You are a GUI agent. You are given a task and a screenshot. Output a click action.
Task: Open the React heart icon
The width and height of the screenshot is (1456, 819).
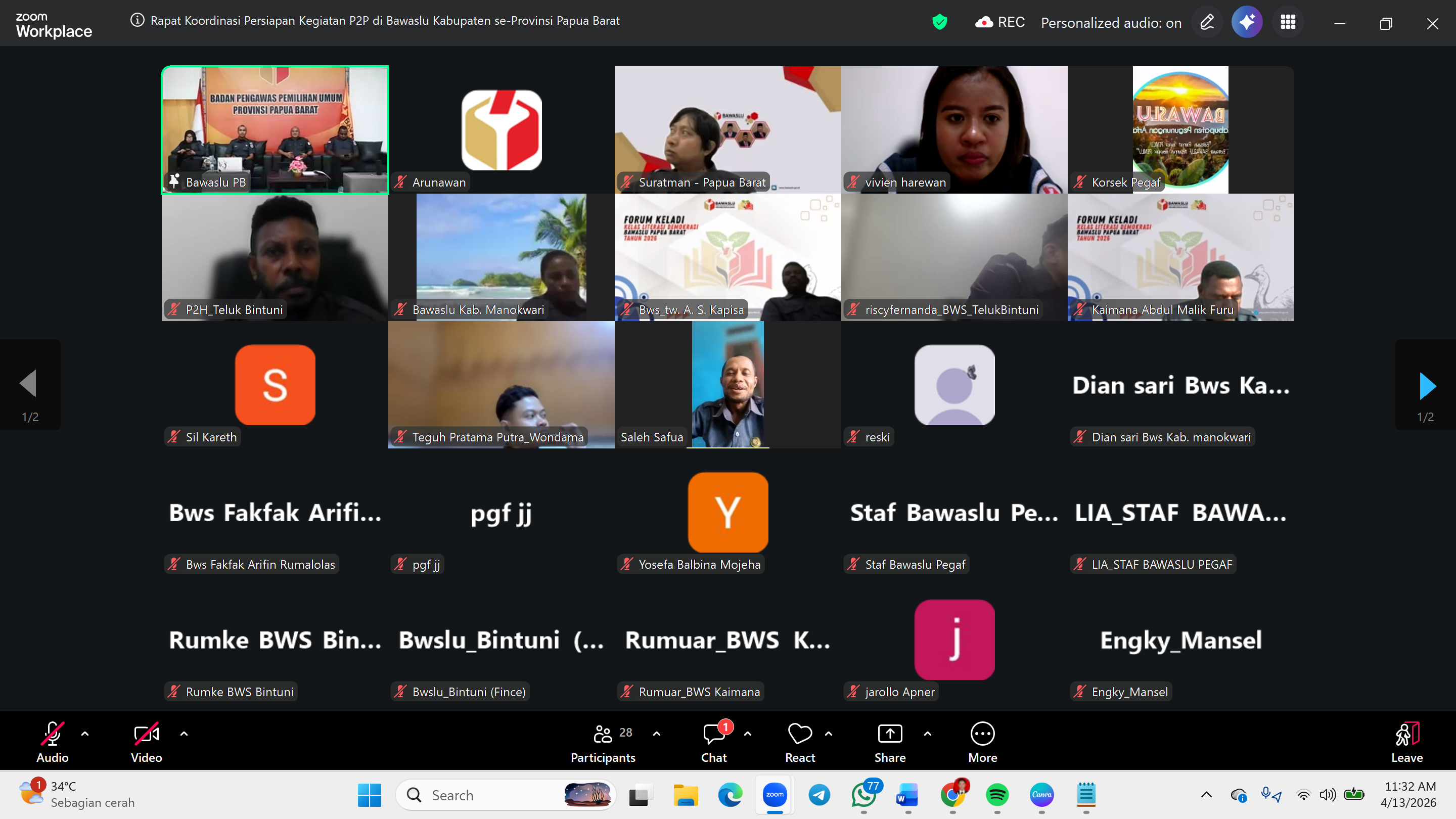[799, 734]
